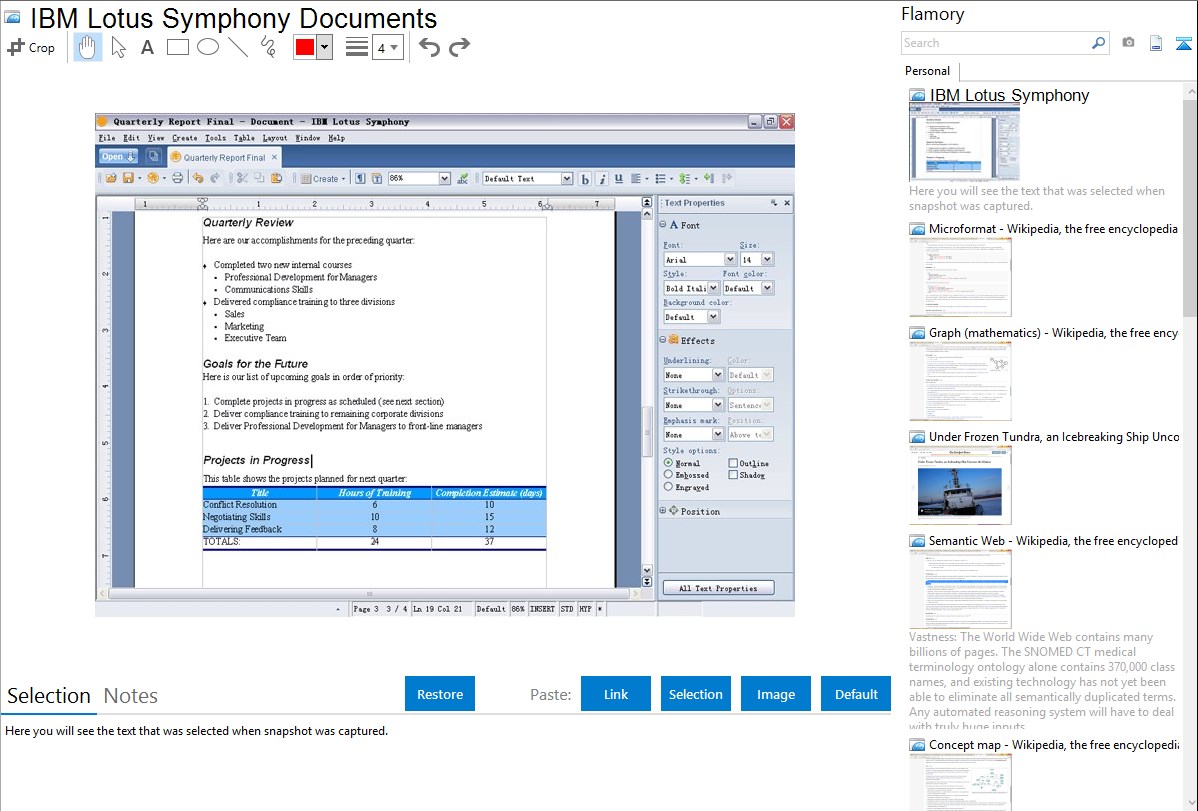Click the All Text Properties button
Viewport: 1198px width, 811px height.
point(718,588)
